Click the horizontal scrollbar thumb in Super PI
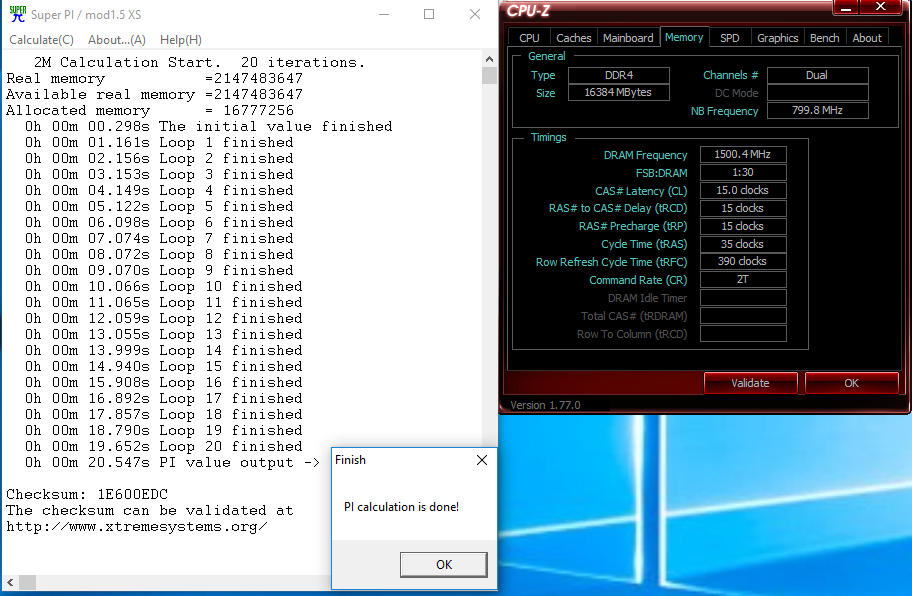This screenshot has width=912, height=596. tap(27, 581)
